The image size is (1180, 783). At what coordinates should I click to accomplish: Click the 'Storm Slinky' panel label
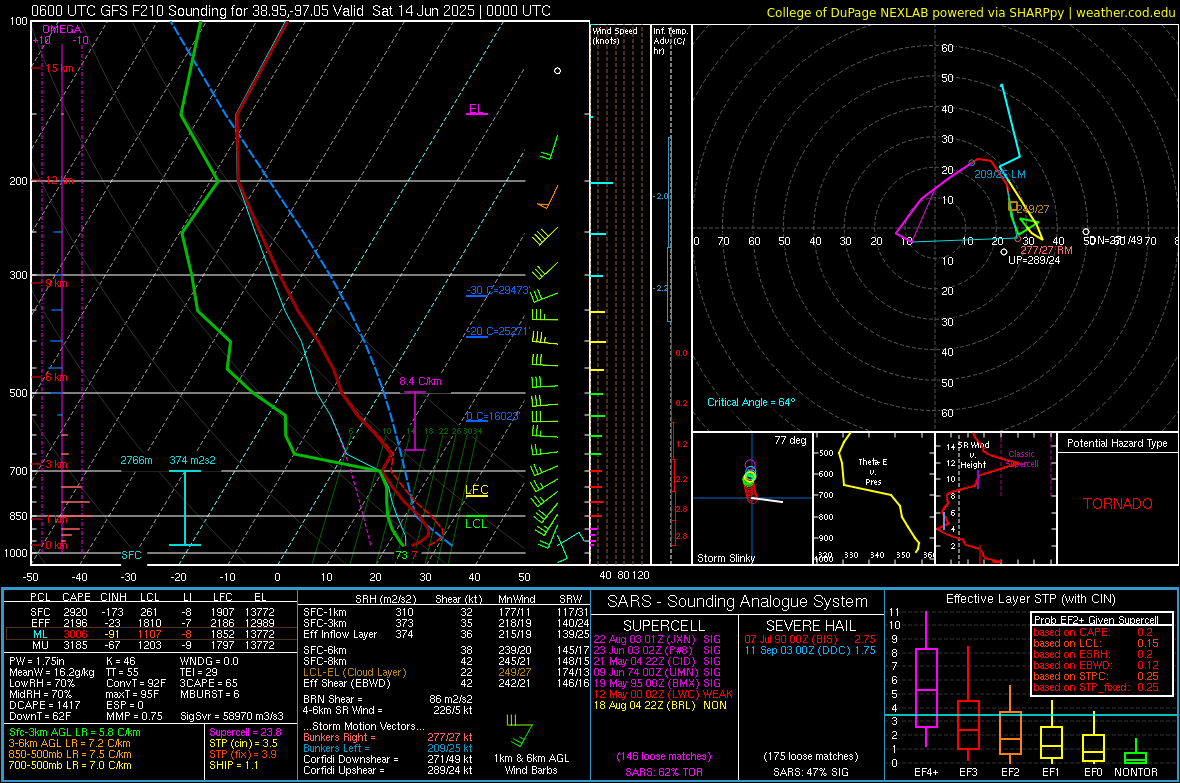(x=725, y=558)
